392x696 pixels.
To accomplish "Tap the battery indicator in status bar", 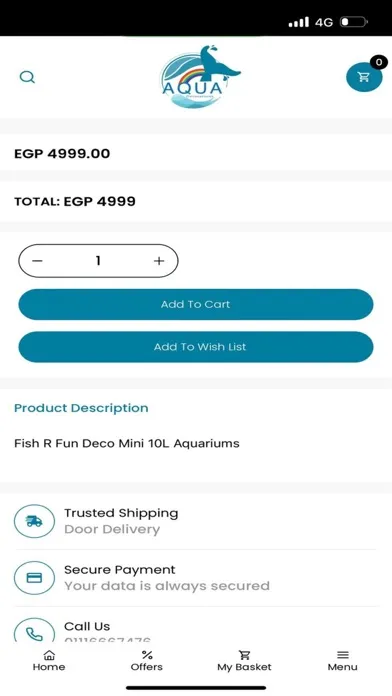I will click(x=353, y=22).
